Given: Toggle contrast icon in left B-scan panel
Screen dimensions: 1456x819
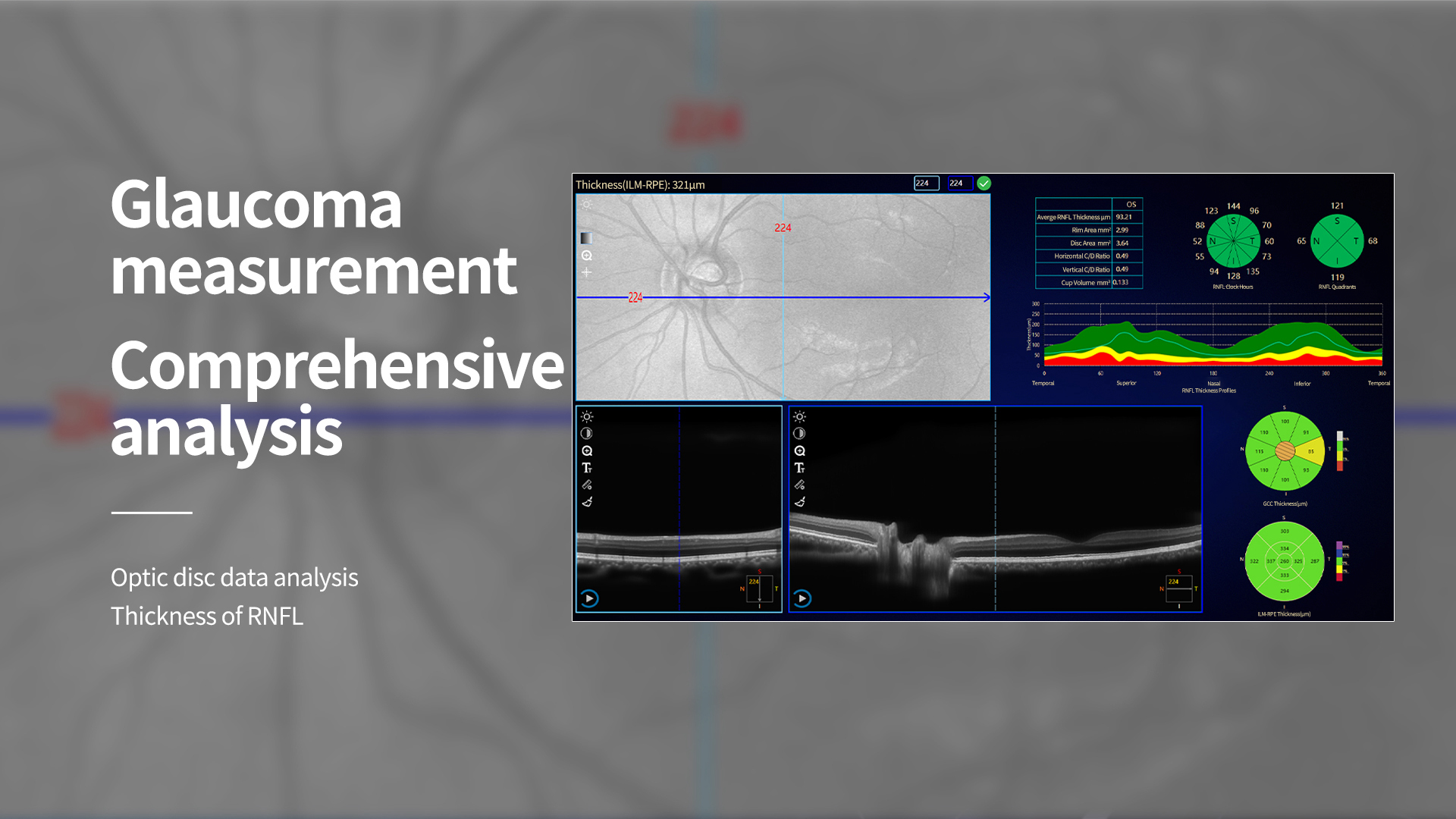Looking at the screenshot, I should pyautogui.click(x=587, y=434).
